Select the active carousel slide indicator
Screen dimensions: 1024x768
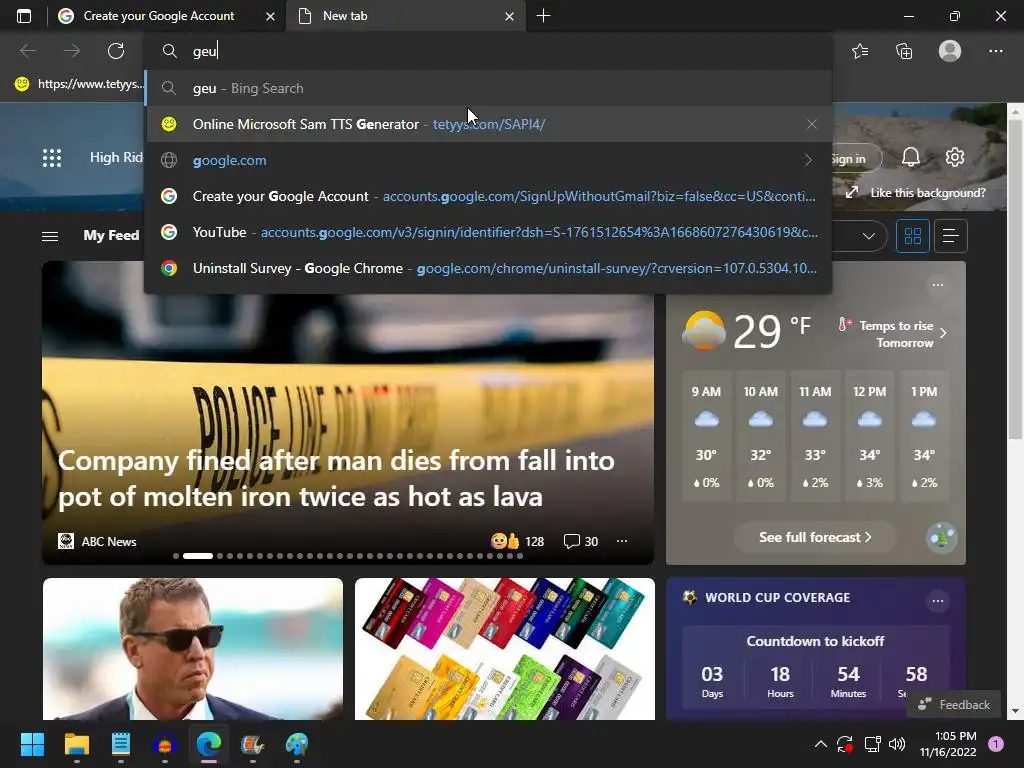click(x=197, y=556)
